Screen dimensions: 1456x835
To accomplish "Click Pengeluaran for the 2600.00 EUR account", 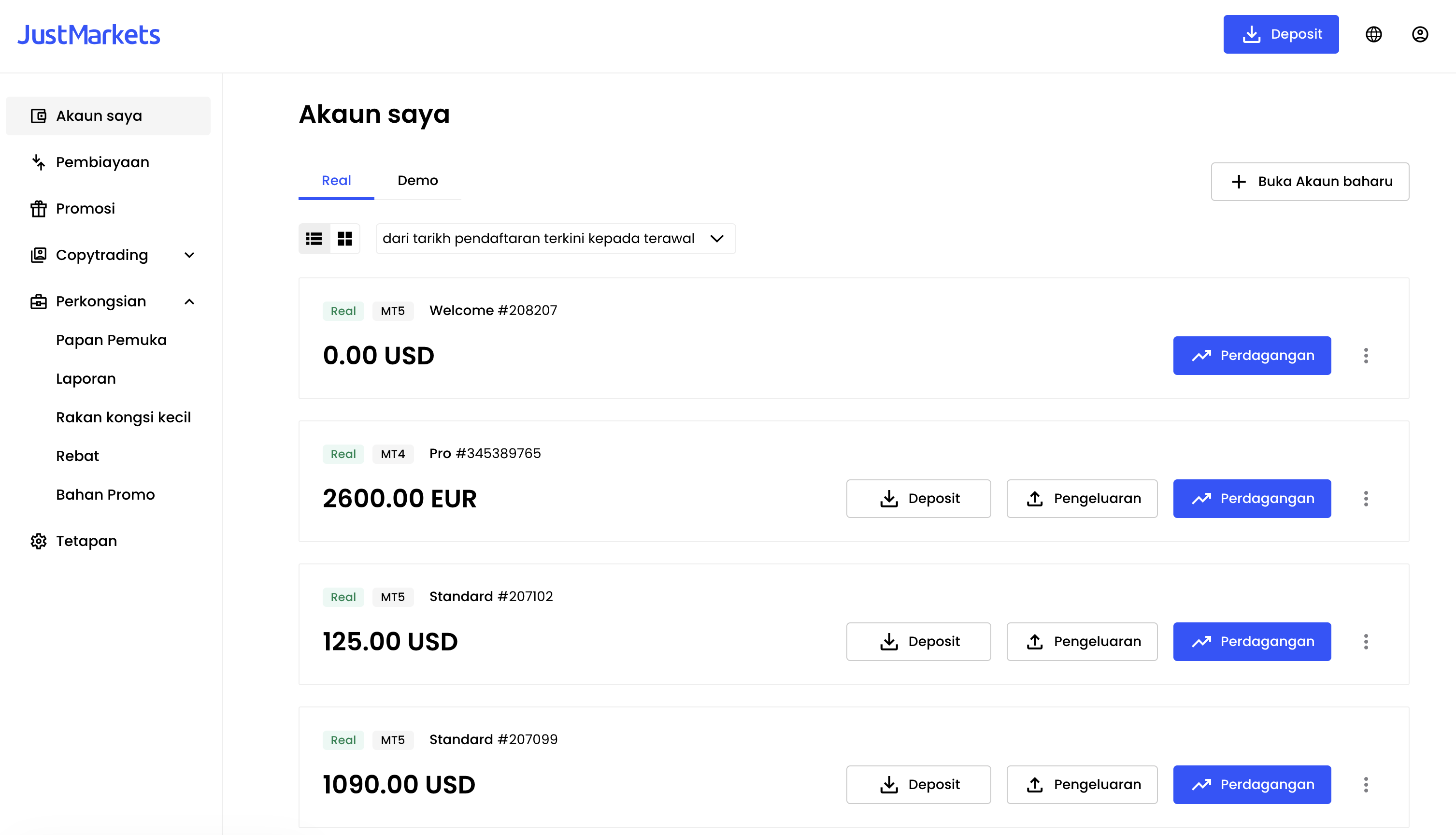I will pos(1082,498).
